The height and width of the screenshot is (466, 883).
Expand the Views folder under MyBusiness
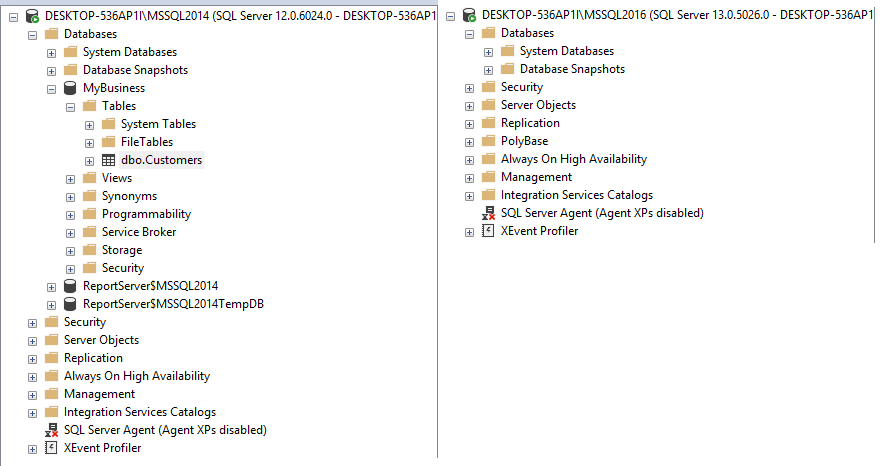pos(71,178)
